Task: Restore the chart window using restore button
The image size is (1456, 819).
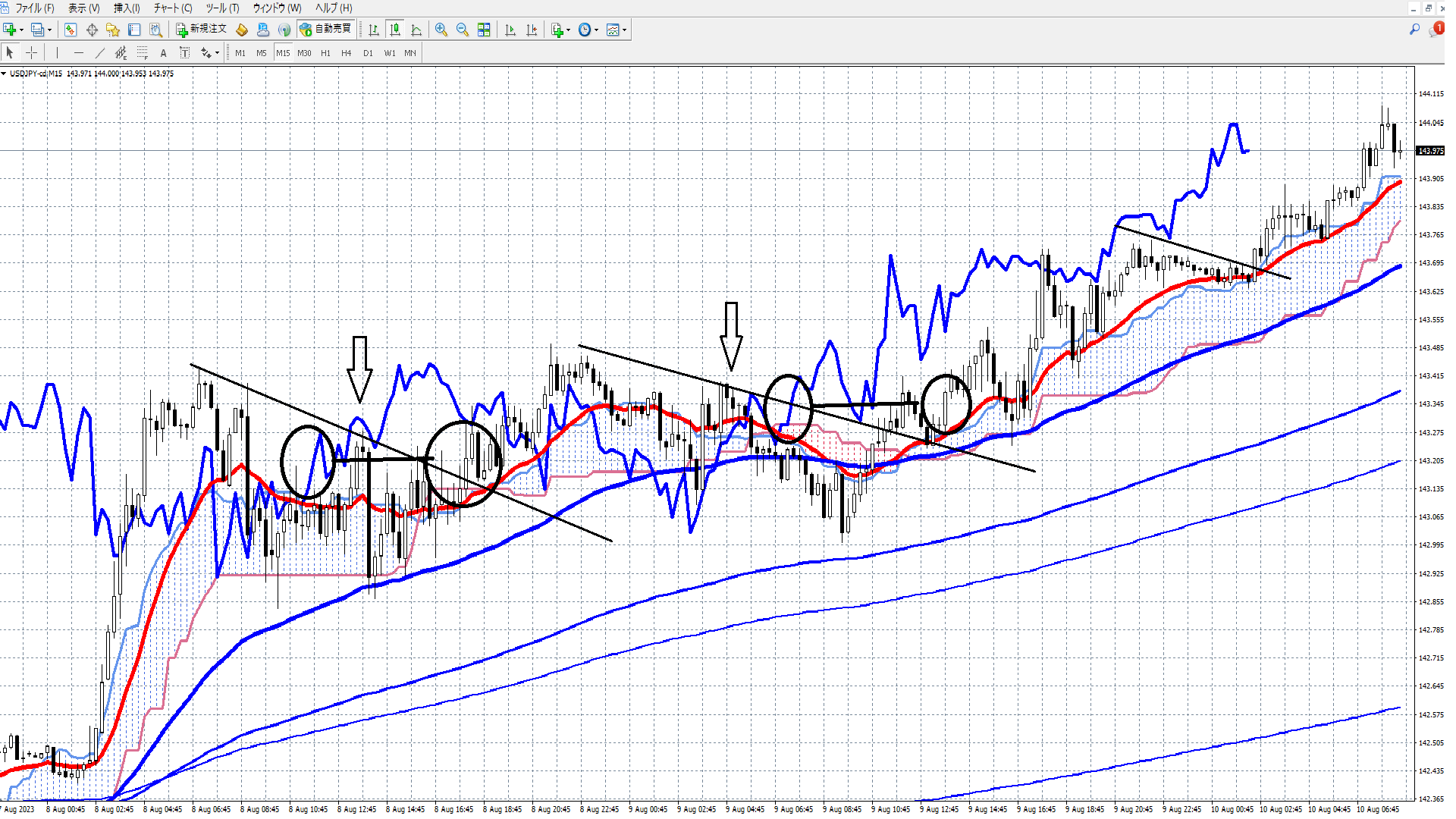Action: (x=1429, y=8)
